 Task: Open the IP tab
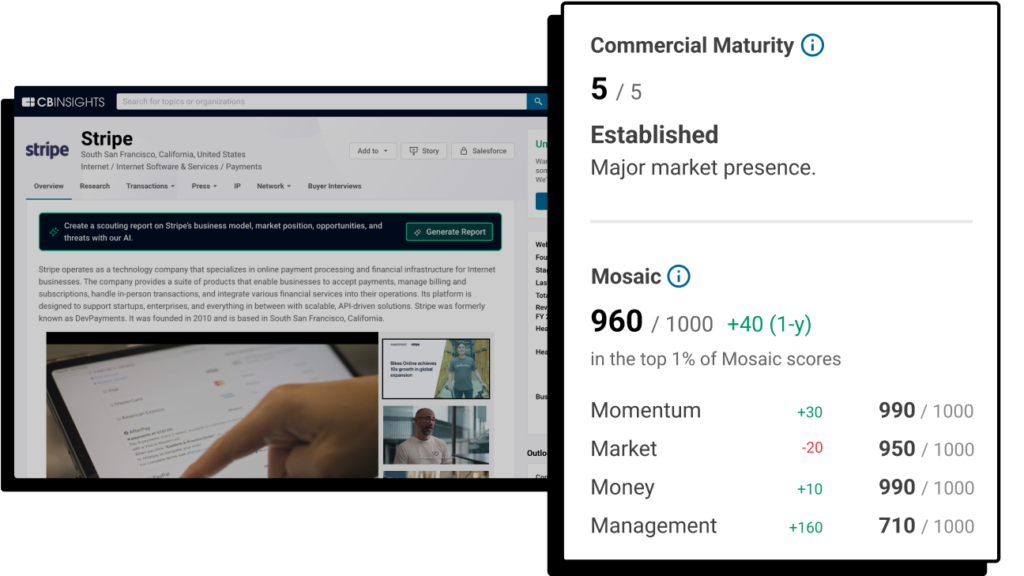tap(237, 186)
